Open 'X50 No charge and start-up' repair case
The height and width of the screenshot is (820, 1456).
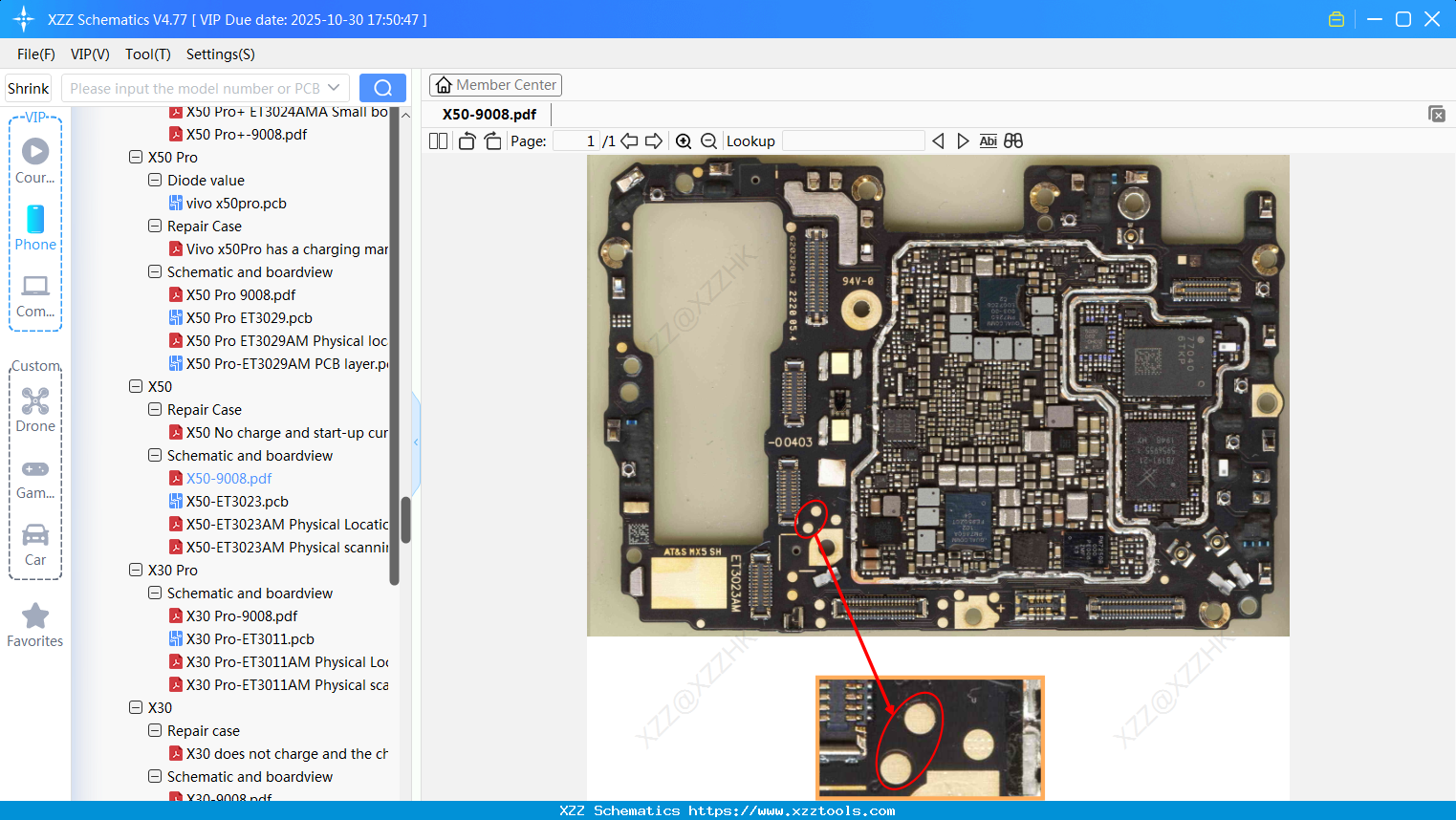click(287, 432)
